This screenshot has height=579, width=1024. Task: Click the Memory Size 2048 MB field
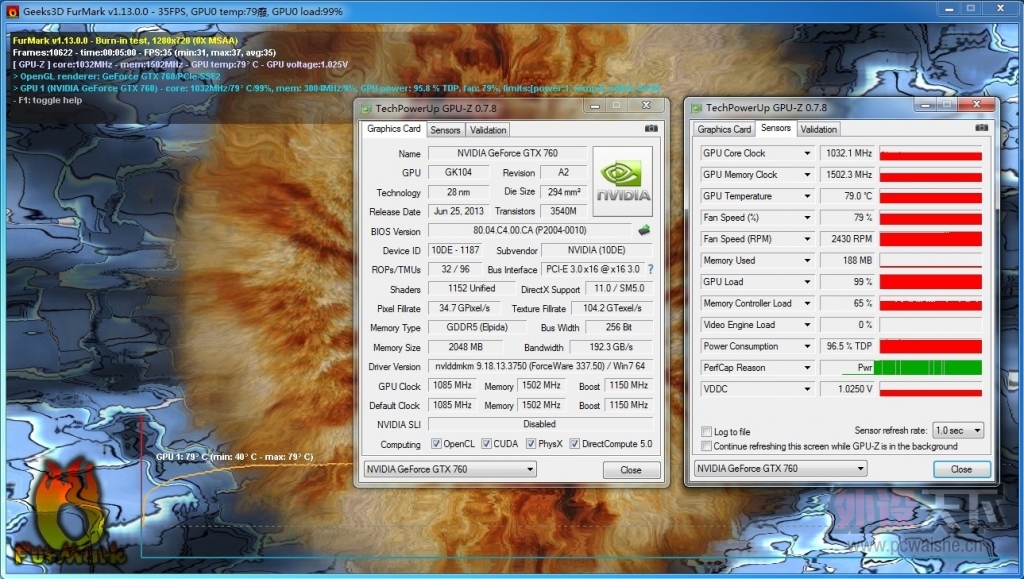[x=465, y=347]
